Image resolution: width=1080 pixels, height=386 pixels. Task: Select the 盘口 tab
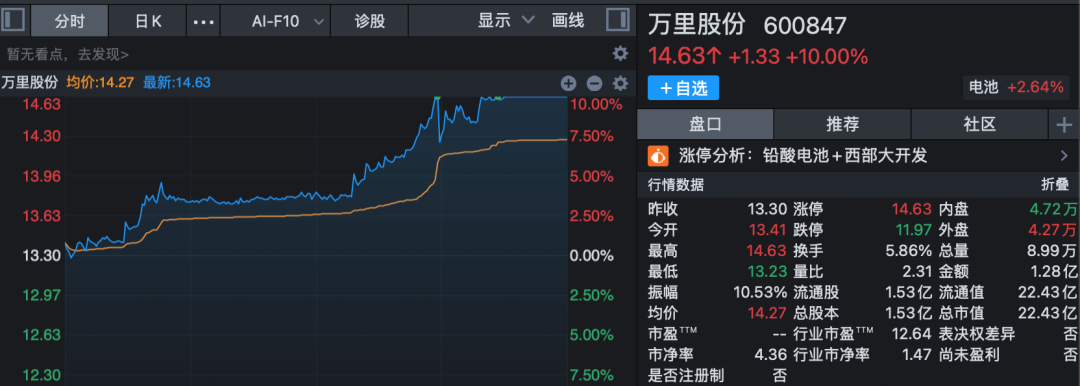pyautogui.click(x=705, y=125)
